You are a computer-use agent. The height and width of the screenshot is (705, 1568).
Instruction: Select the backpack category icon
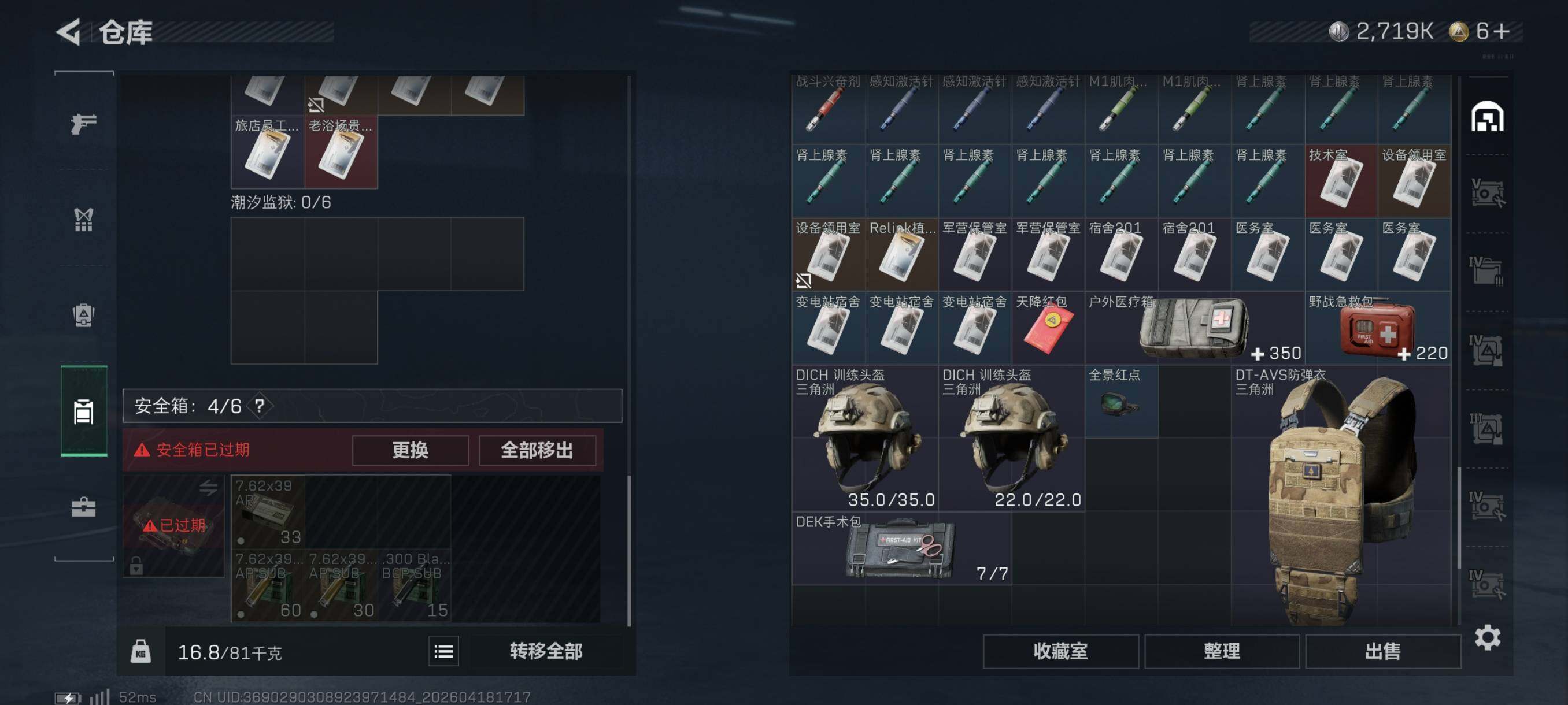click(83, 315)
